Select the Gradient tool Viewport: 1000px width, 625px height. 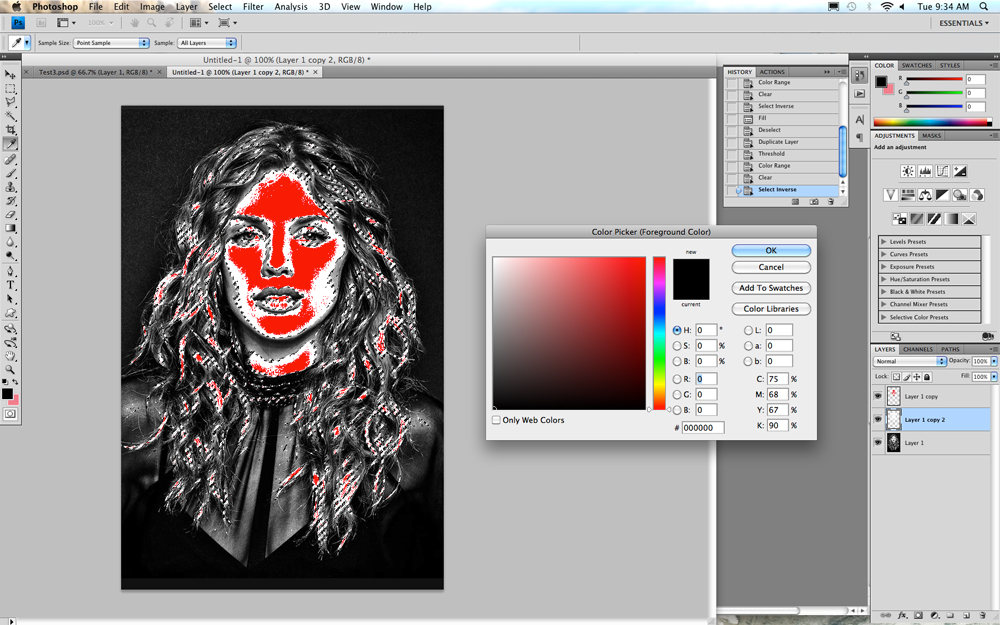pos(10,228)
